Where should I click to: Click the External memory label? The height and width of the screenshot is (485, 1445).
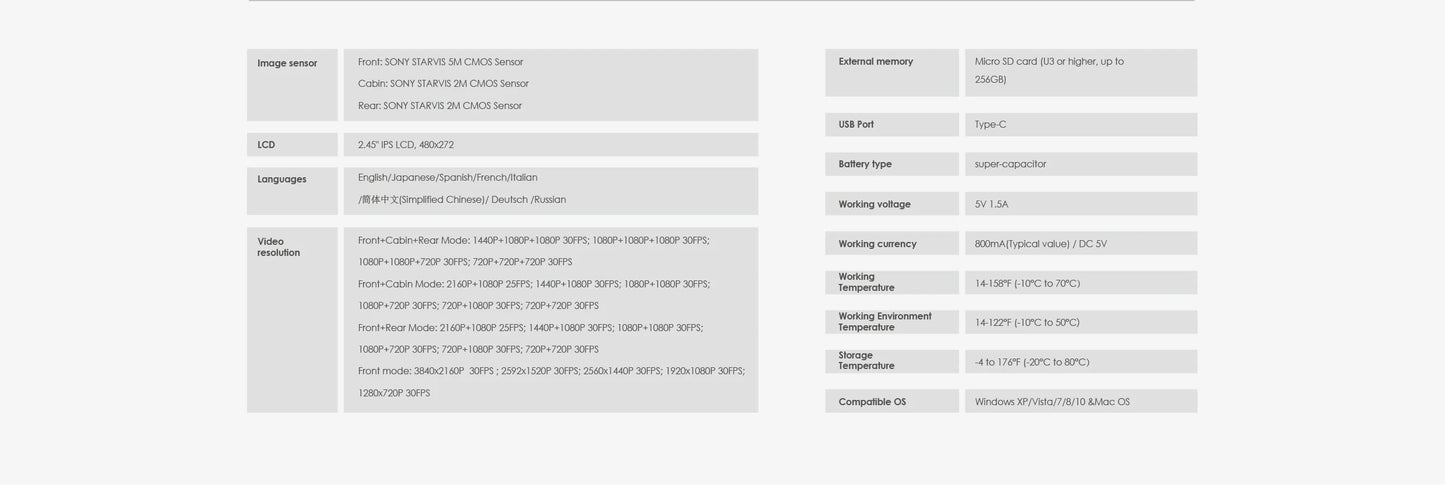coord(876,61)
